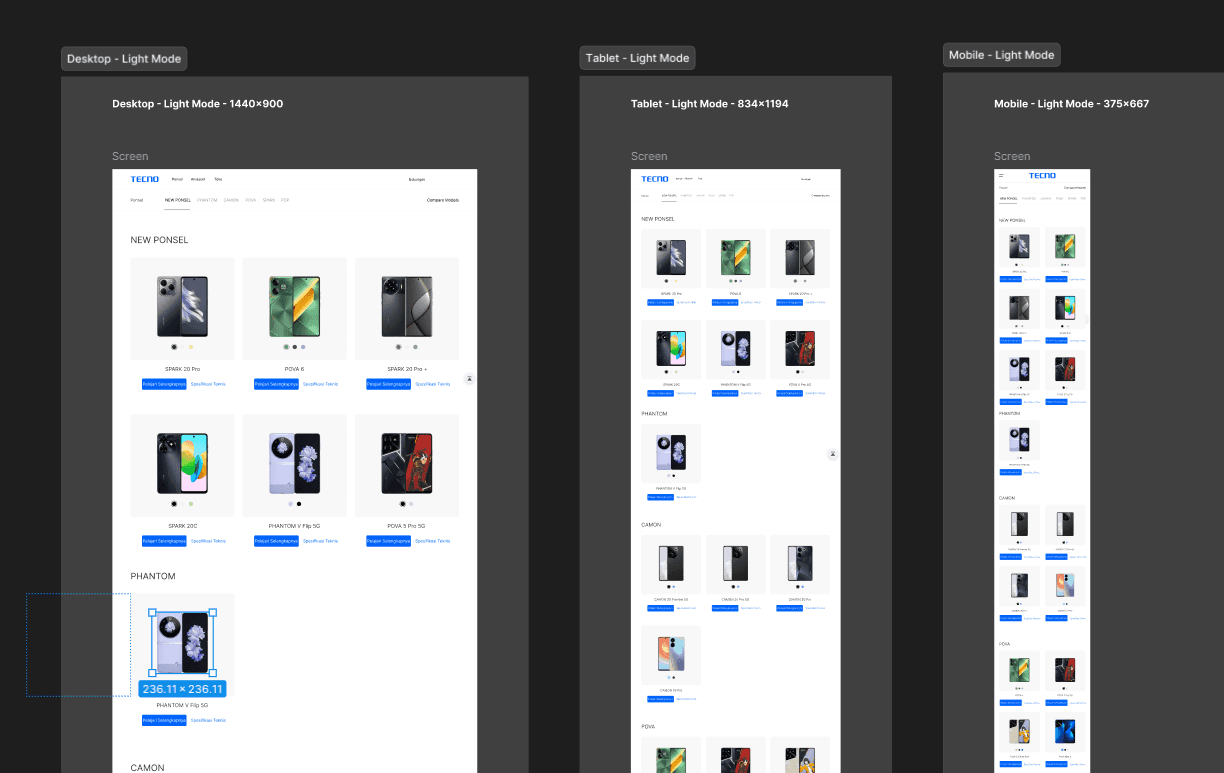Click the 'PHANTOM' section heading in the Desktop frame
Image resolution: width=1224 pixels, height=773 pixels.
click(153, 576)
